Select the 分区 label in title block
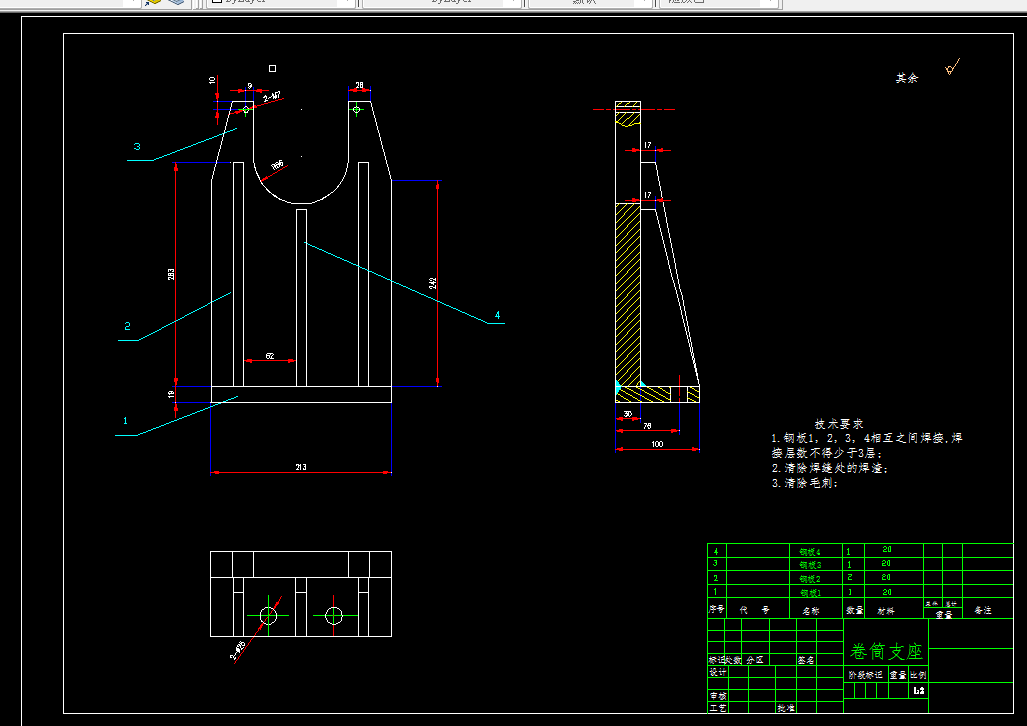This screenshot has width=1027, height=726. pos(755,660)
